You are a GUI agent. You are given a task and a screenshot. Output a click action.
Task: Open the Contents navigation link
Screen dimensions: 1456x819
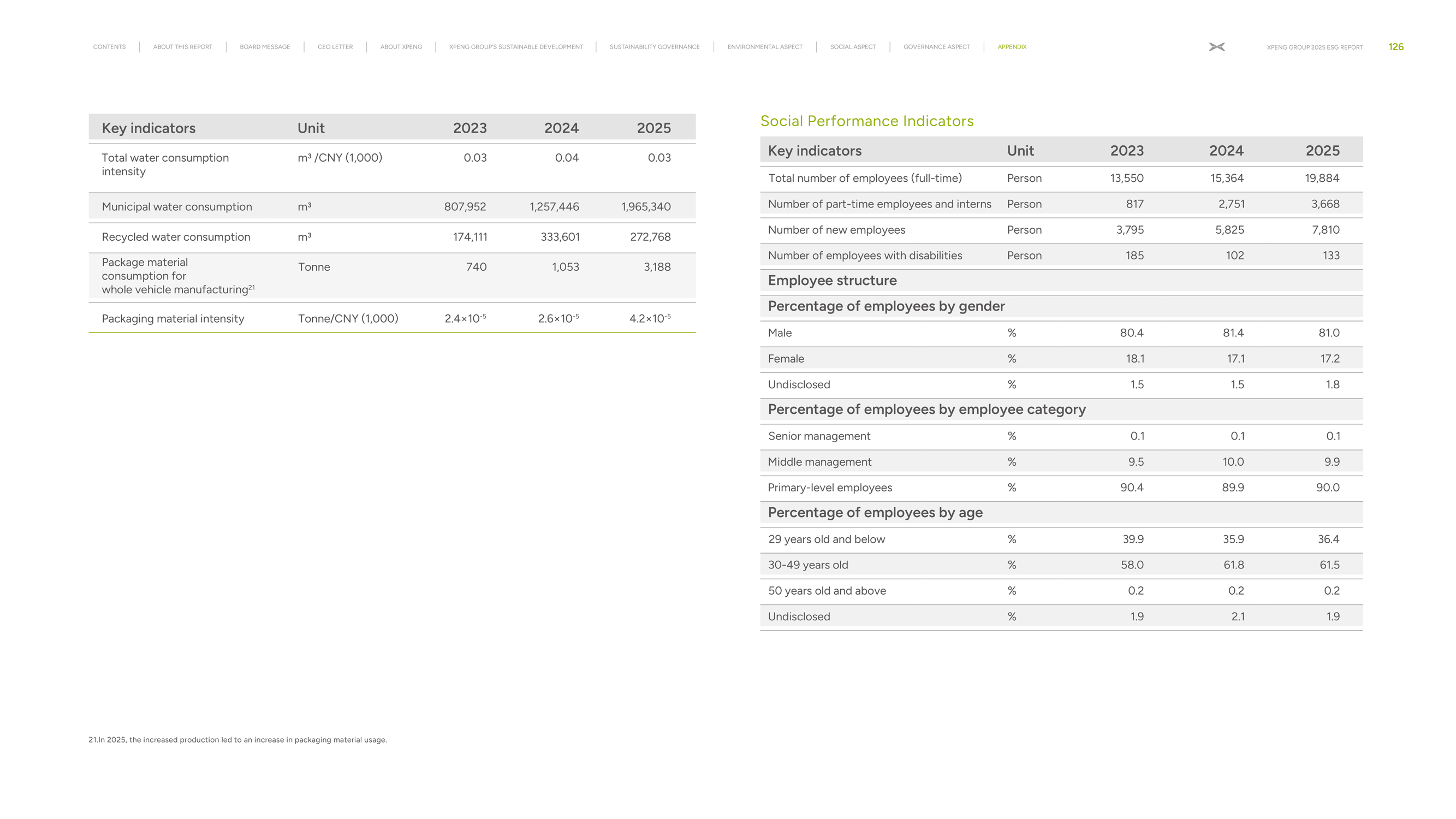(x=109, y=47)
